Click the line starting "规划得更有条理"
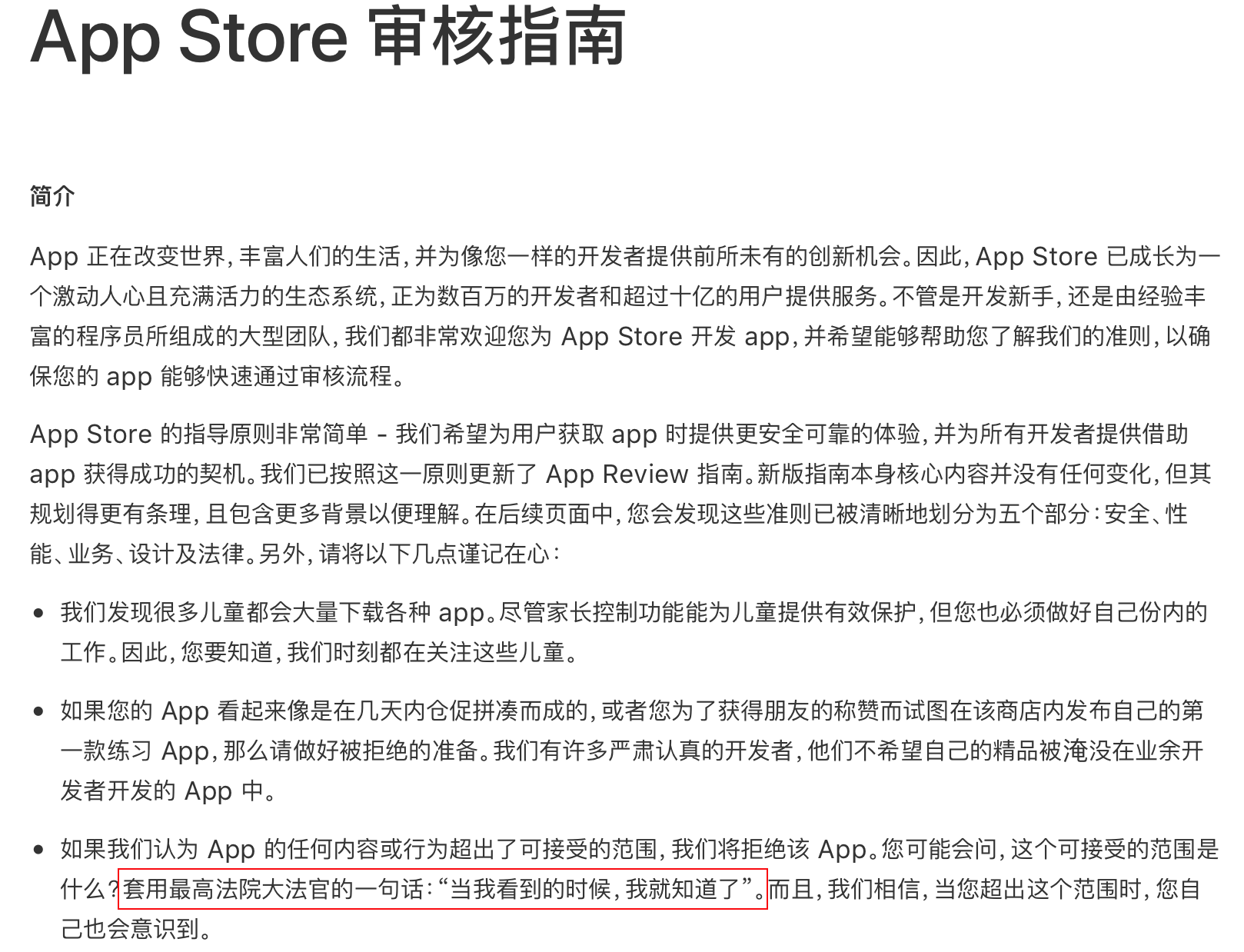 (x=609, y=514)
